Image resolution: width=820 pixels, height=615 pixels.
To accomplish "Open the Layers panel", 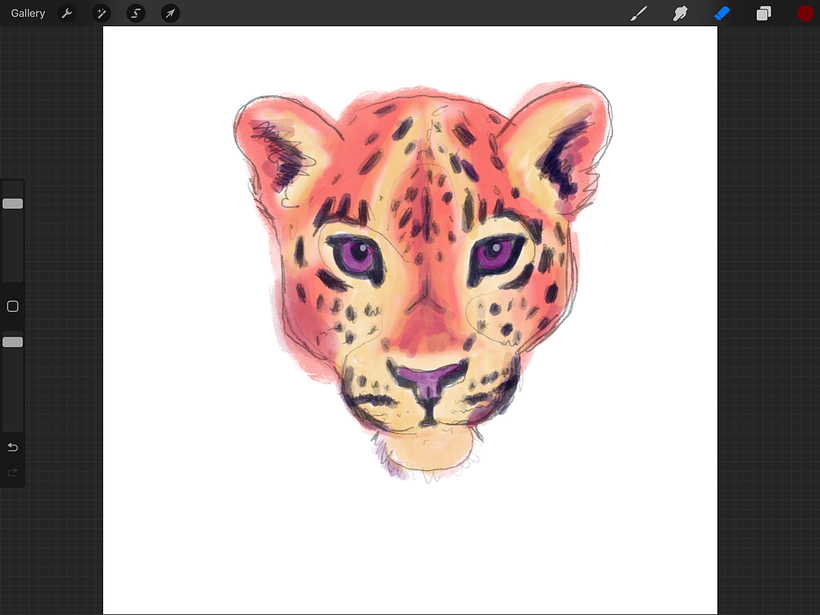I will point(763,13).
